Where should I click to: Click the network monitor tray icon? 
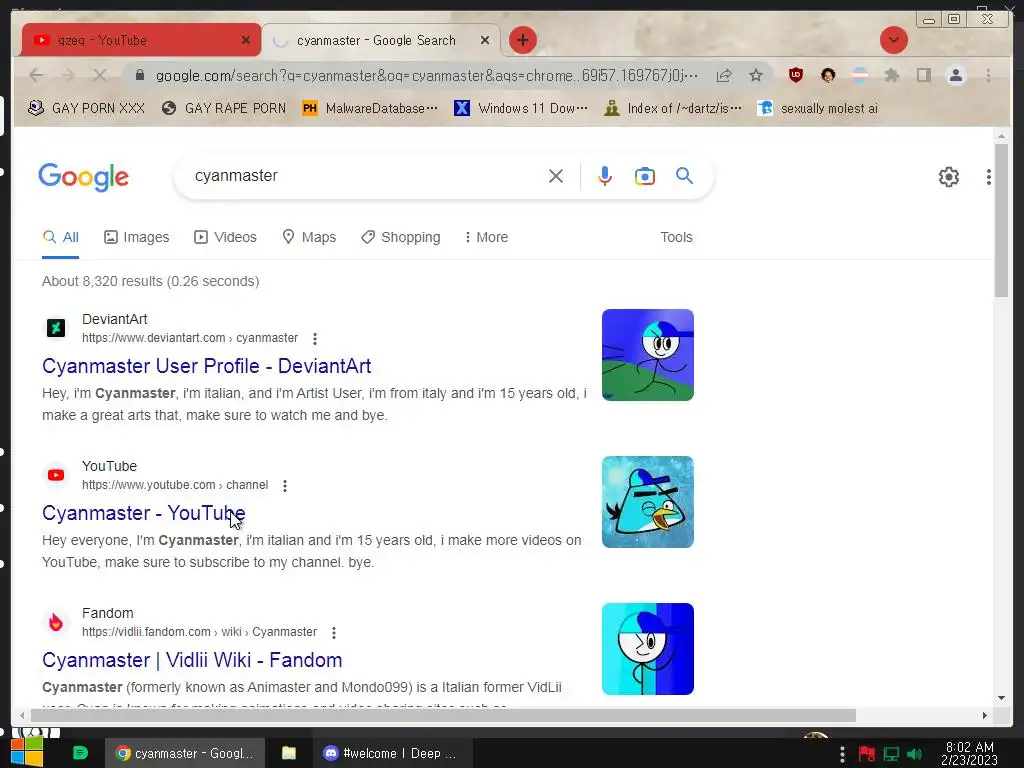click(x=891, y=754)
